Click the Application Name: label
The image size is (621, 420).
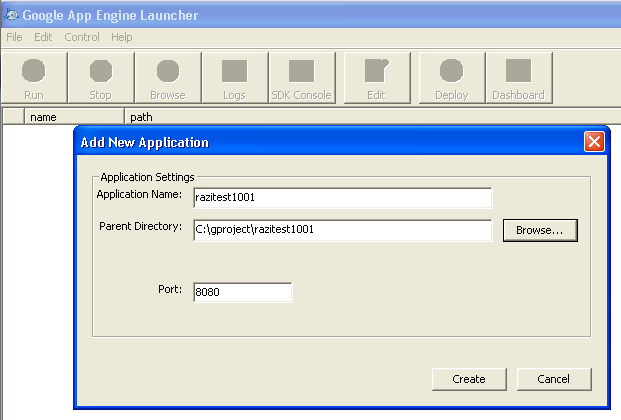(x=139, y=195)
